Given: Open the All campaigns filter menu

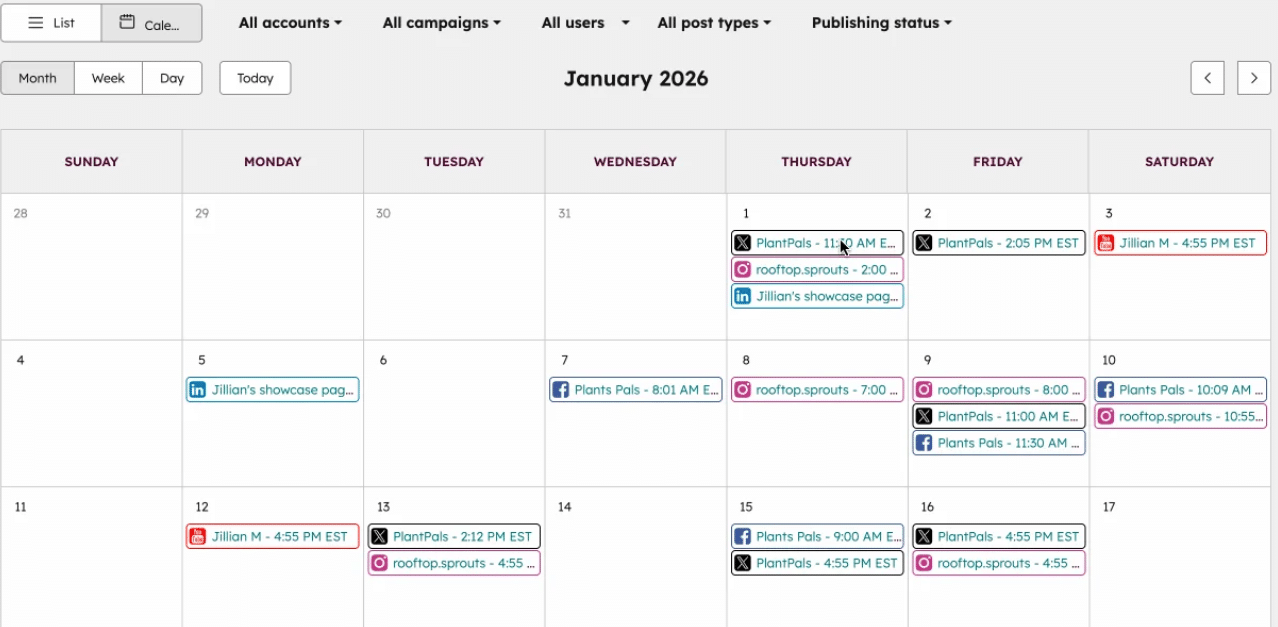Looking at the screenshot, I should (x=440, y=22).
